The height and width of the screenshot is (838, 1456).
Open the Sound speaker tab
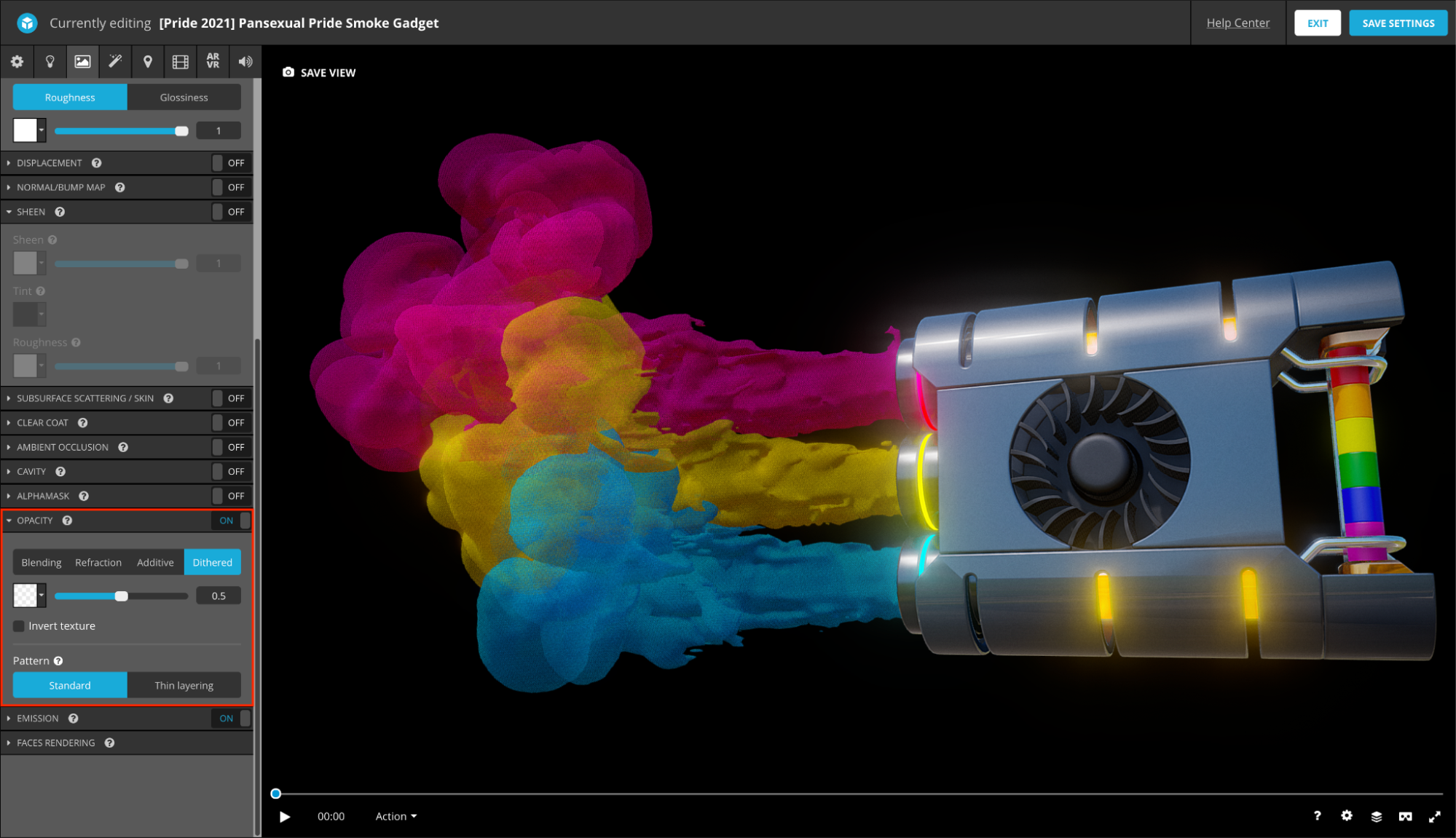[x=245, y=62]
